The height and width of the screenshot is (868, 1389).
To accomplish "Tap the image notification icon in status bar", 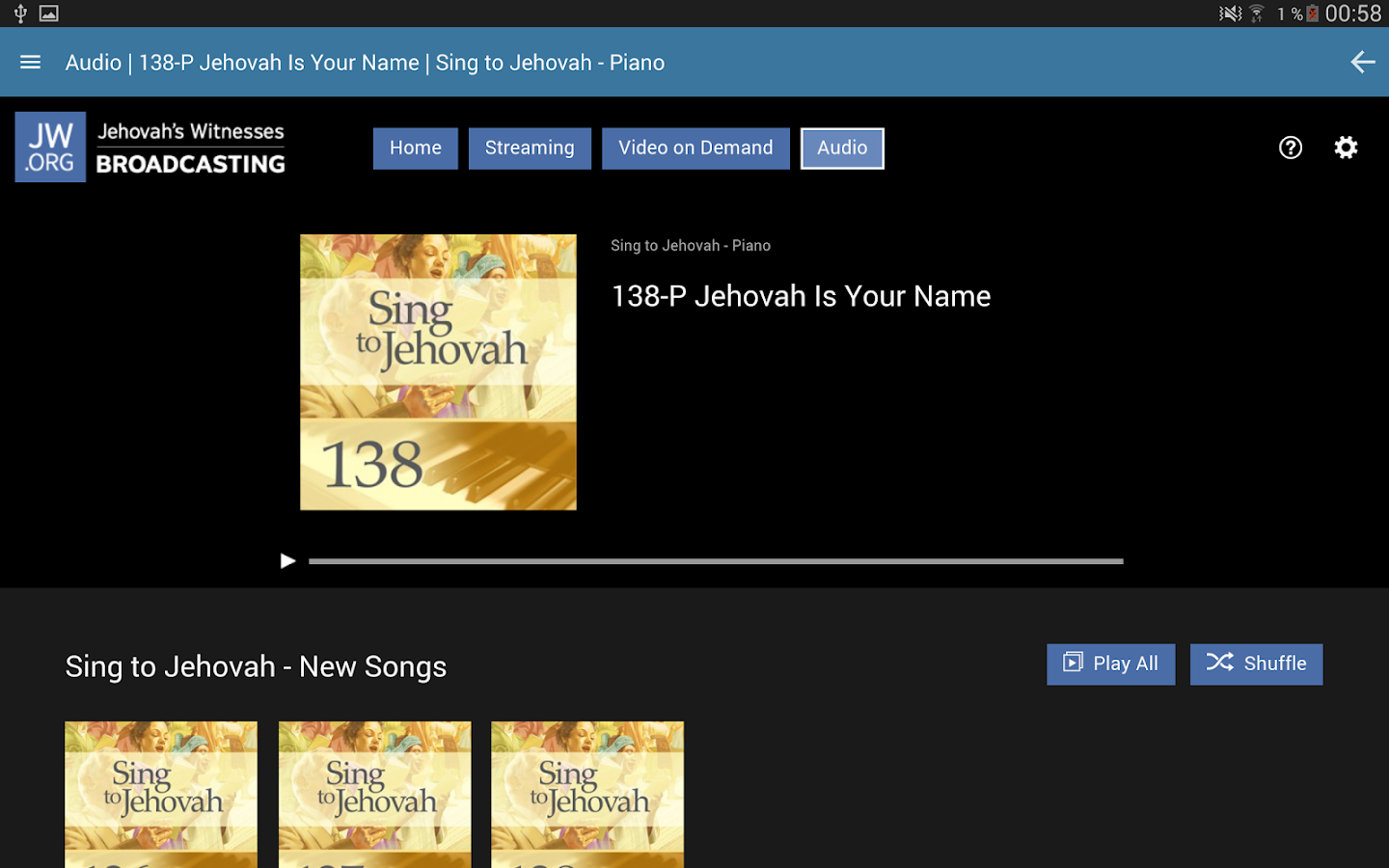I will coord(49,14).
